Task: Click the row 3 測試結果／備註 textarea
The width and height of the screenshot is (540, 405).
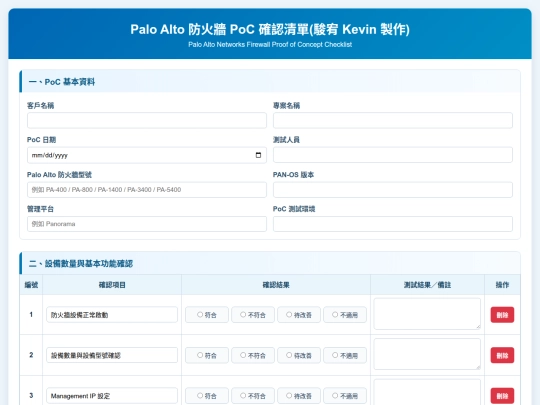Action: click(427, 392)
